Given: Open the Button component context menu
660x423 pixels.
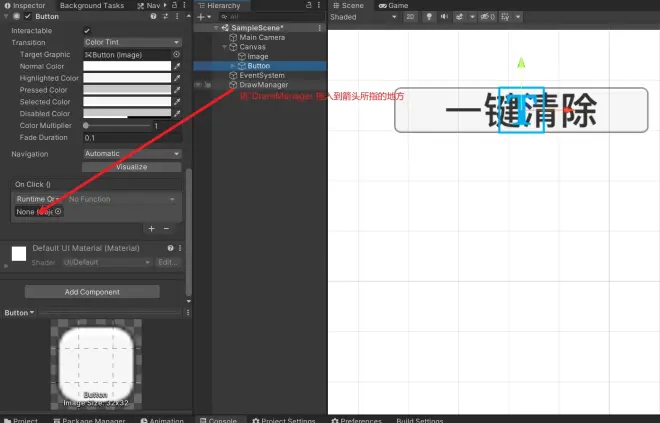Looking at the screenshot, I should click(177, 16).
